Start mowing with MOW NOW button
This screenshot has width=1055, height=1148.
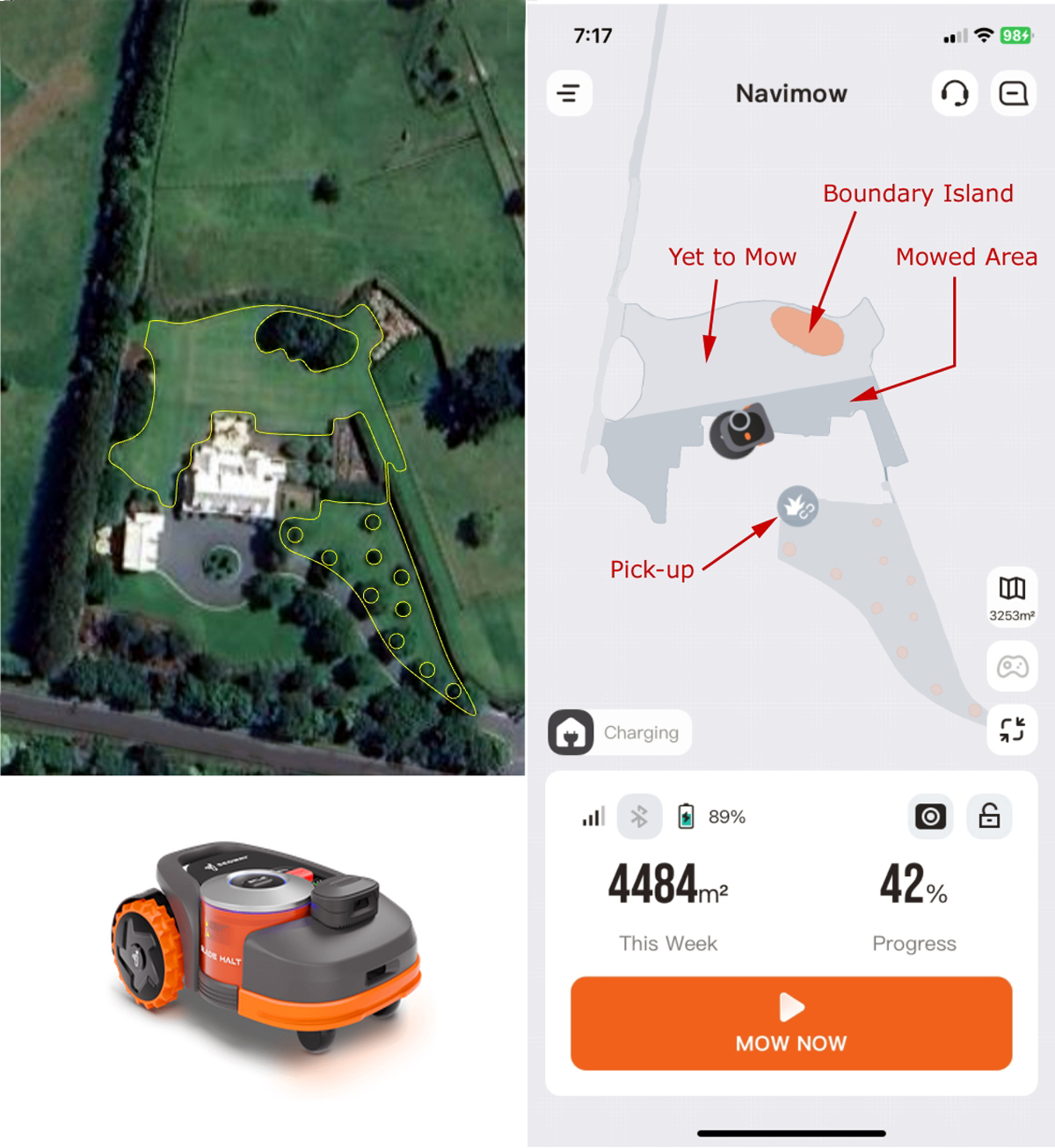(x=791, y=1023)
